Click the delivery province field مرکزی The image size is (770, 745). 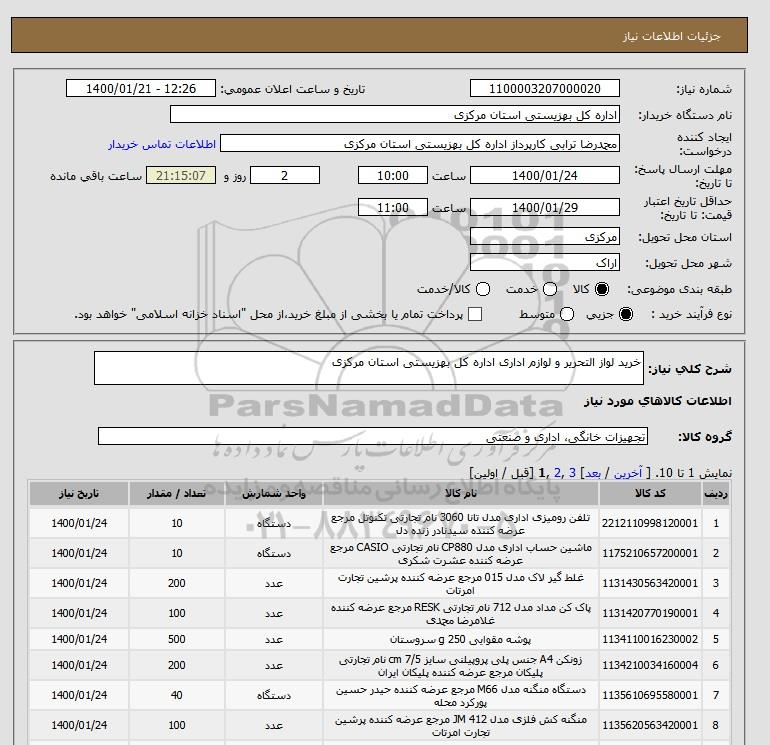click(545, 237)
